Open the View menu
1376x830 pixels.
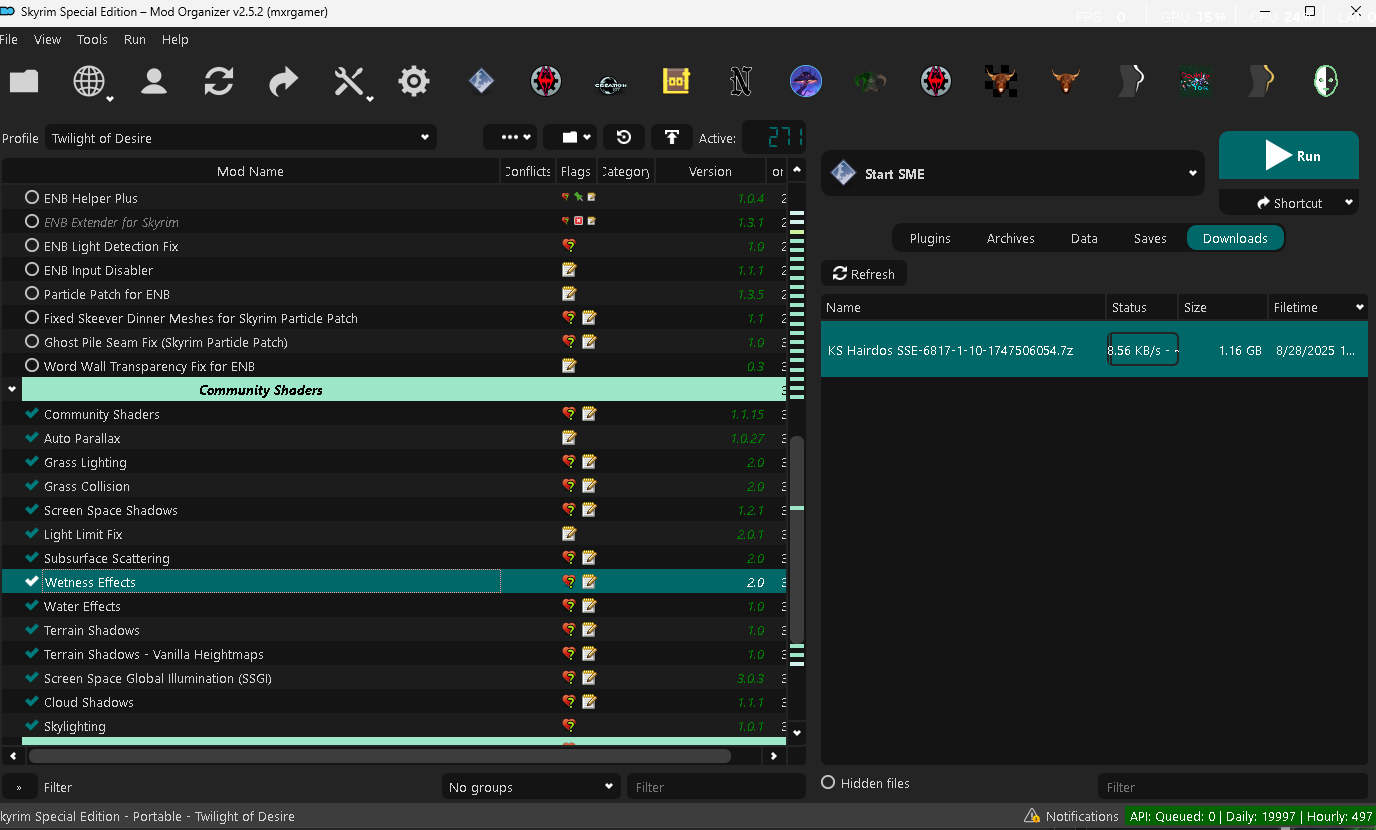pyautogui.click(x=47, y=40)
